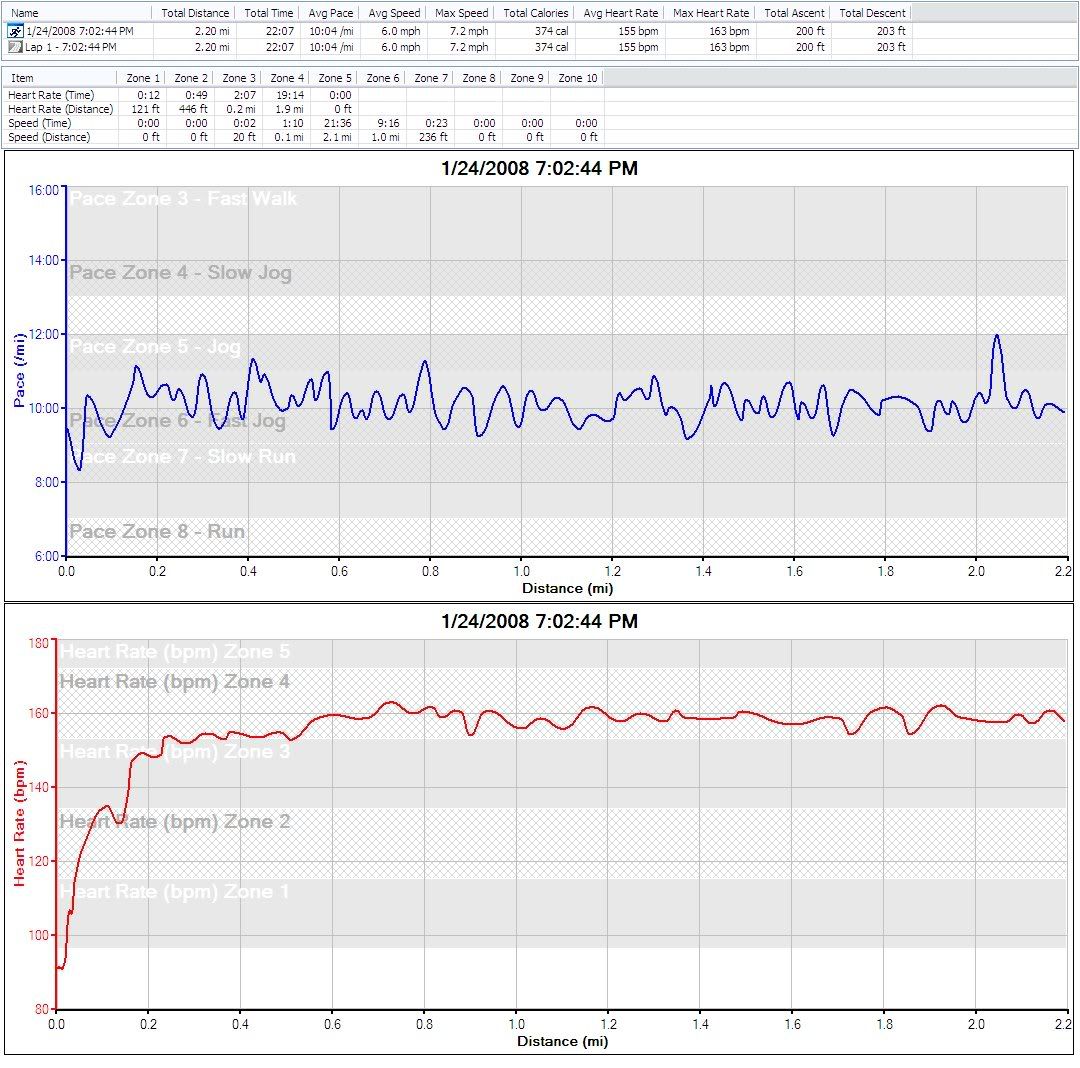This screenshot has width=1080, height=1068.
Task: Select the Max Heart Rate column header
Action: pyautogui.click(x=710, y=13)
